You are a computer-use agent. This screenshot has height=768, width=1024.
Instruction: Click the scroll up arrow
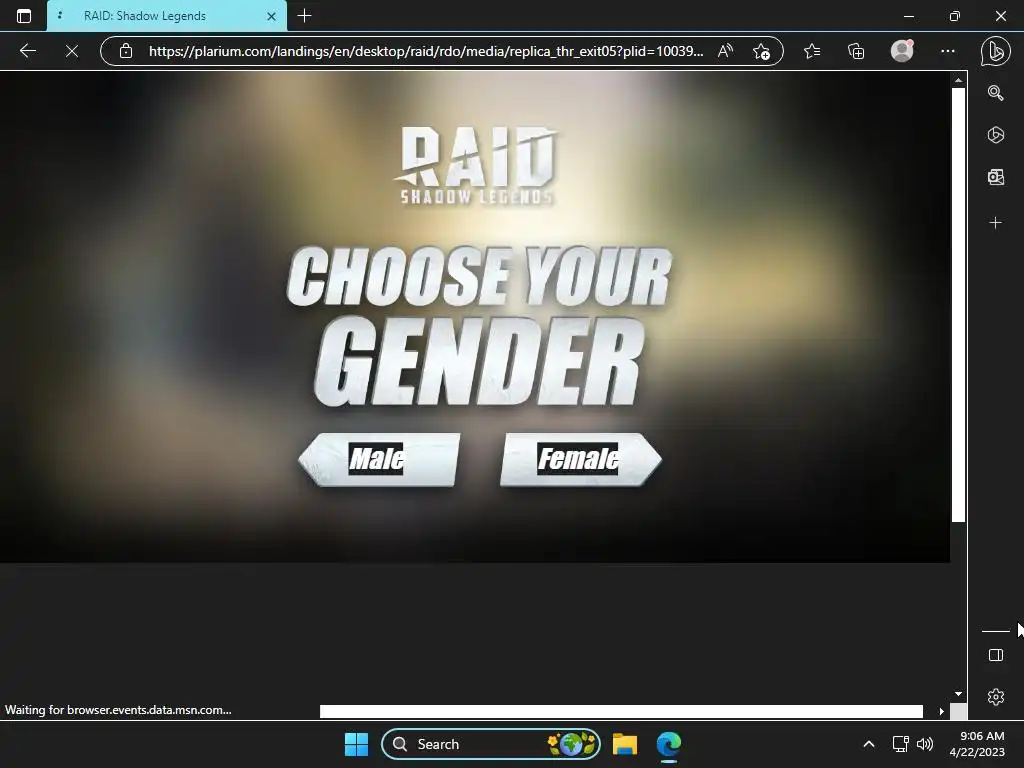click(x=958, y=80)
